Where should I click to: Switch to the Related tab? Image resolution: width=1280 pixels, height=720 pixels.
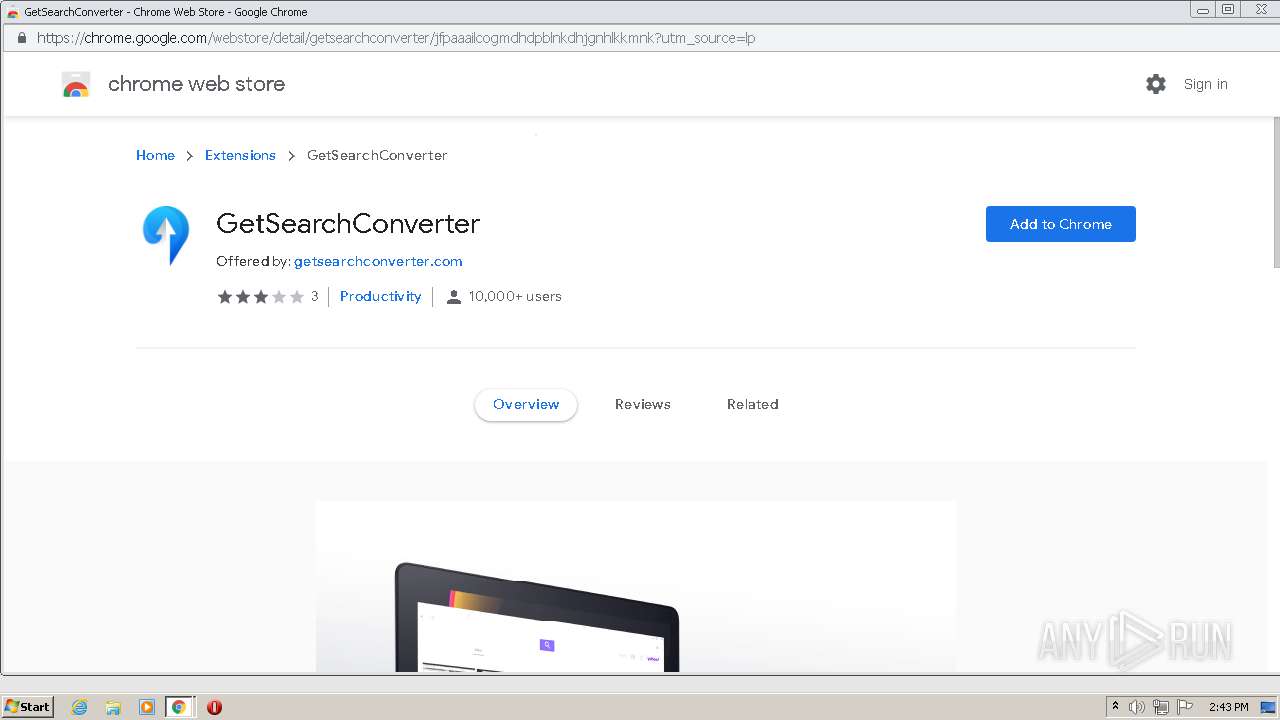[753, 405]
